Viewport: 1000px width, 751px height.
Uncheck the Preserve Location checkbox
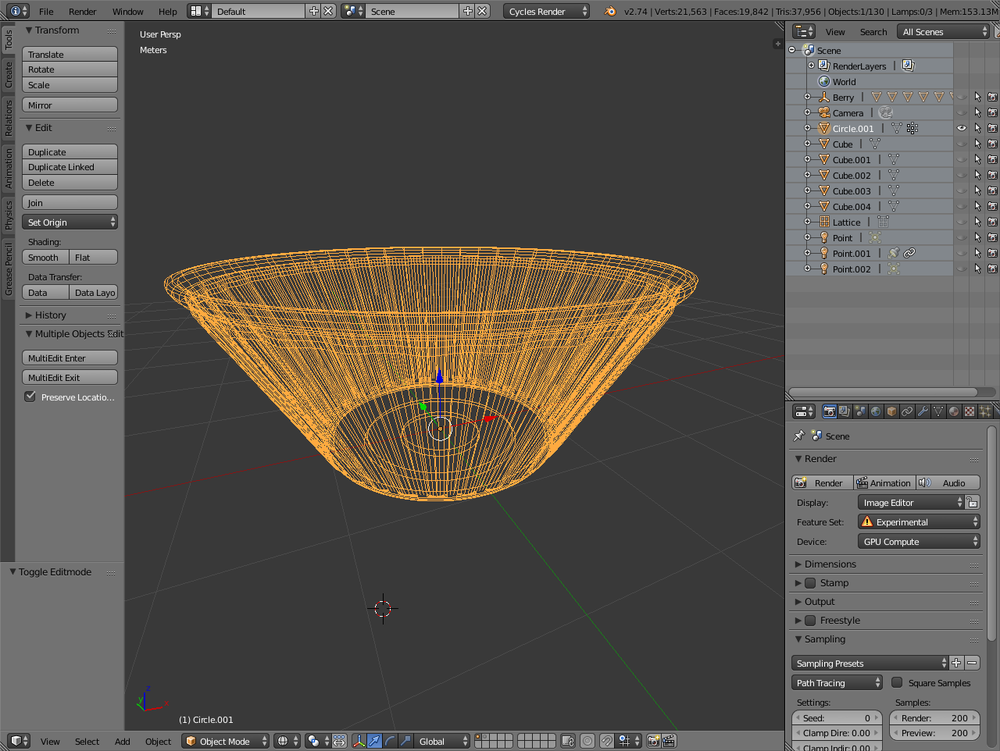(30, 397)
